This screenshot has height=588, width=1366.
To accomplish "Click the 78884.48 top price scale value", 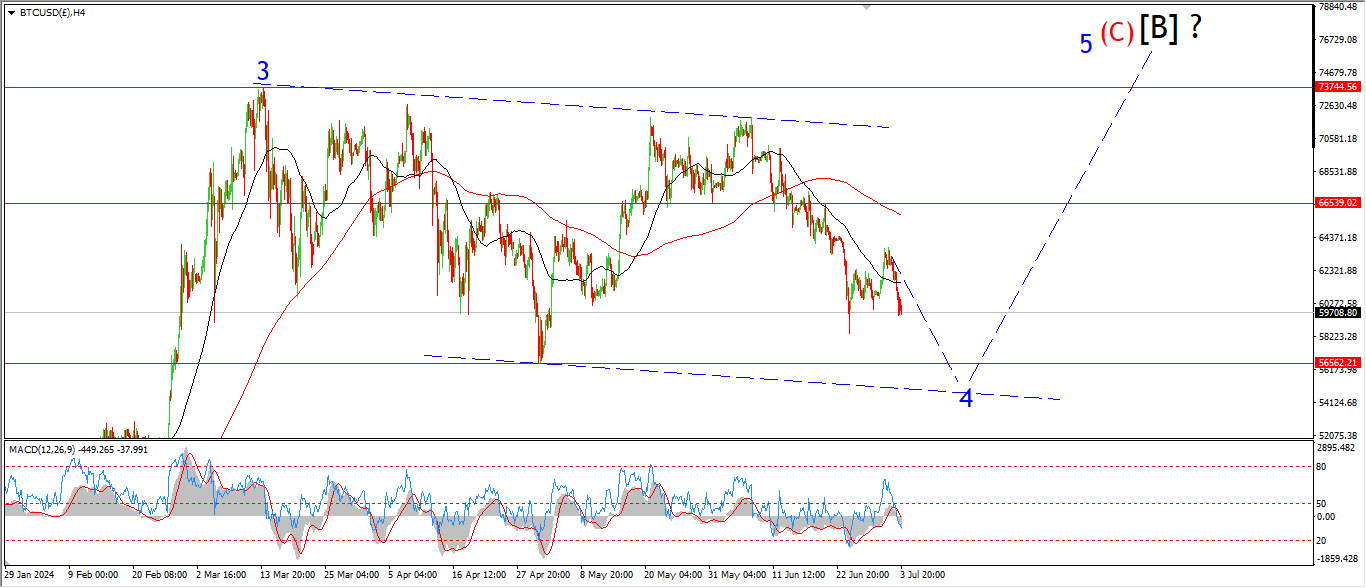I will pos(1337,7).
